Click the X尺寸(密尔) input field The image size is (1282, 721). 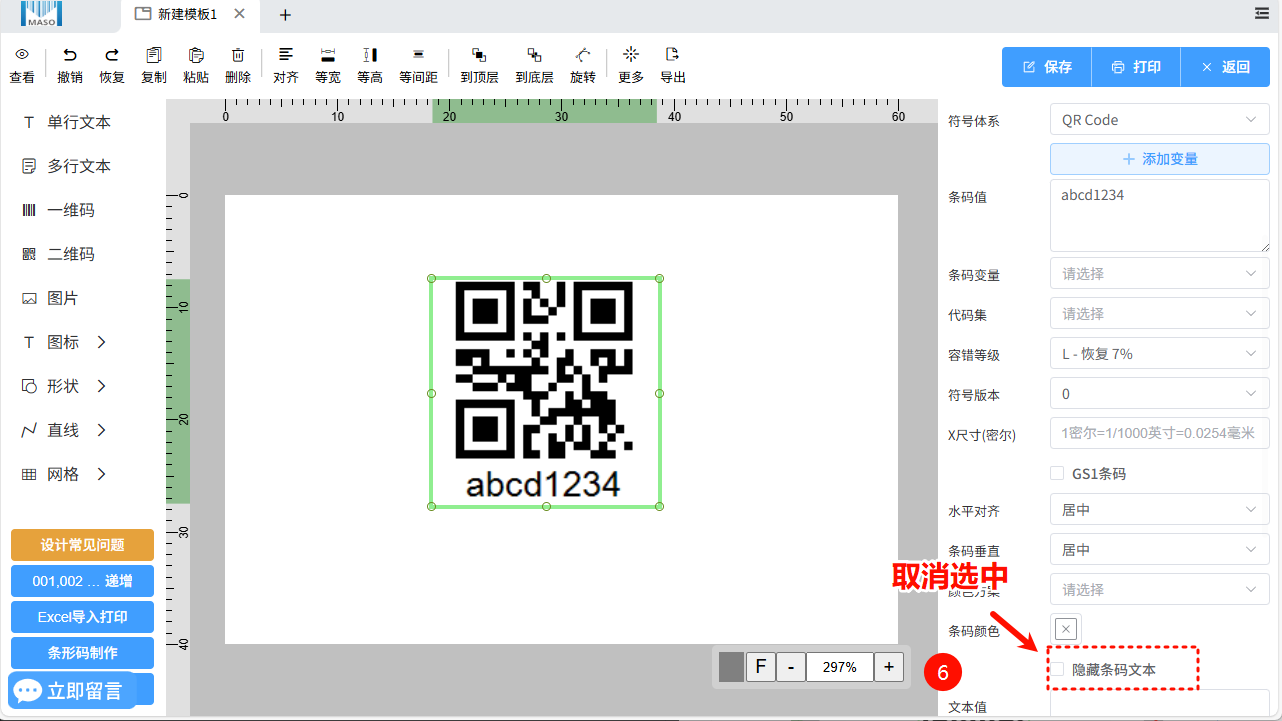click(1159, 434)
